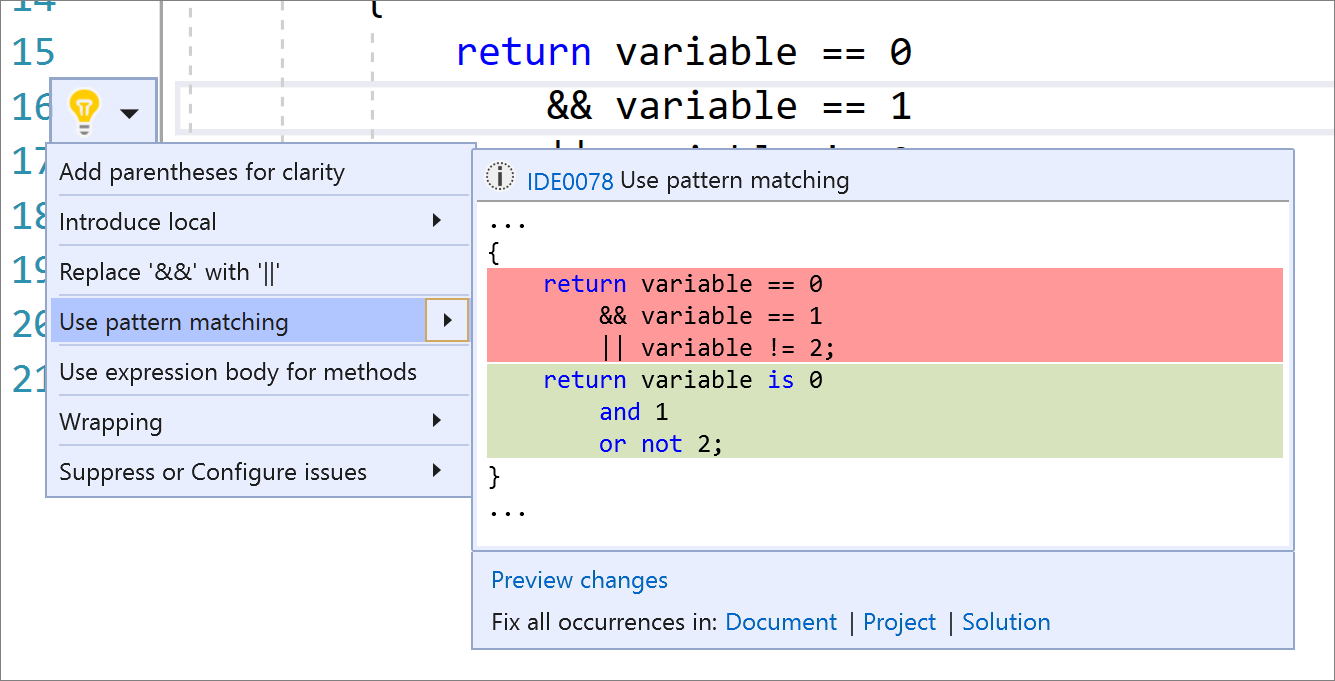This screenshot has height=681, width=1335.
Task: Fix all occurrences in Document
Action: click(x=781, y=622)
